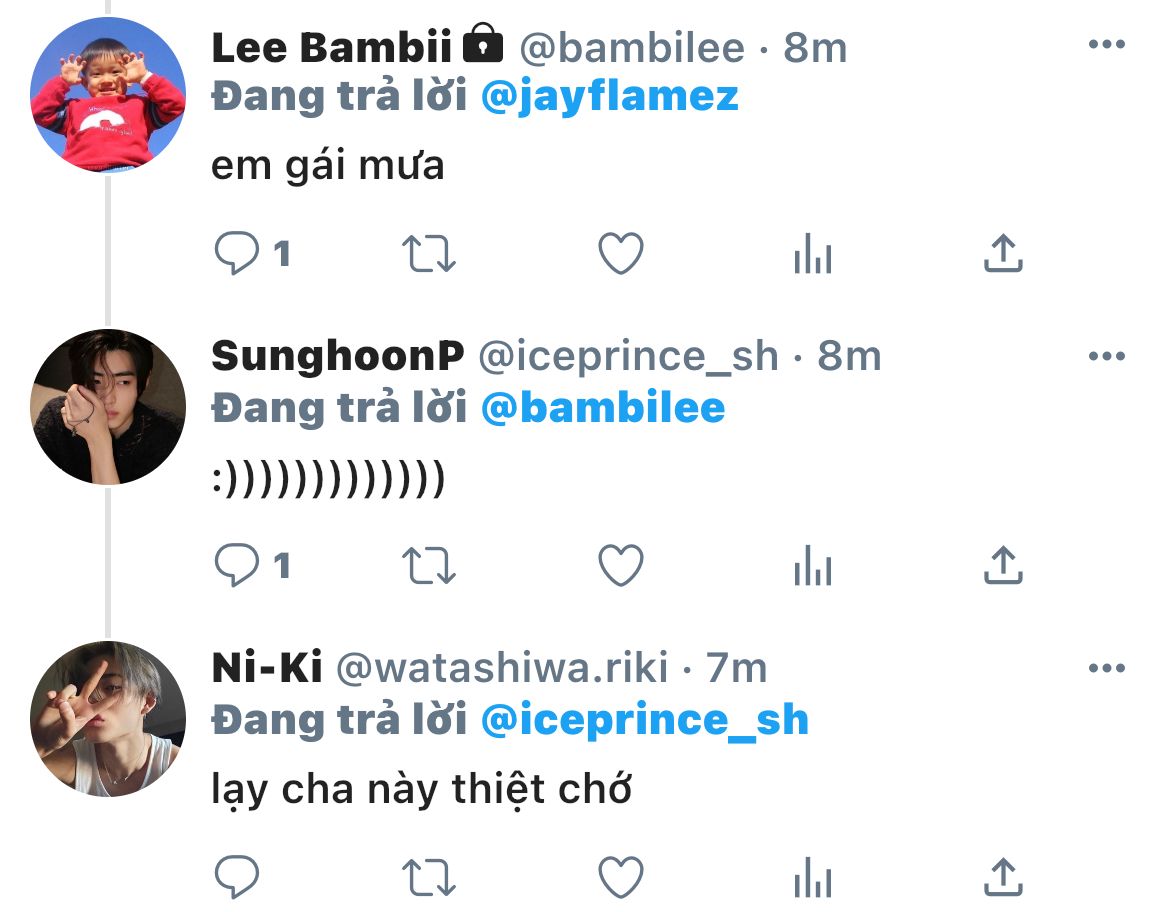
Task: Open the @iceprince_sh mention link
Action: [644, 721]
